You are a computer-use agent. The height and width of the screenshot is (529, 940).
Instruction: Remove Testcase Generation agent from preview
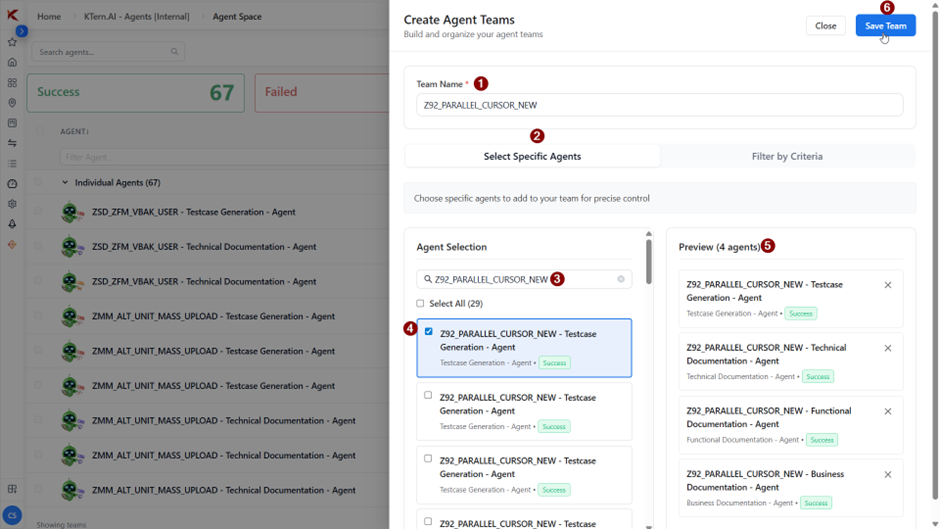pos(887,285)
